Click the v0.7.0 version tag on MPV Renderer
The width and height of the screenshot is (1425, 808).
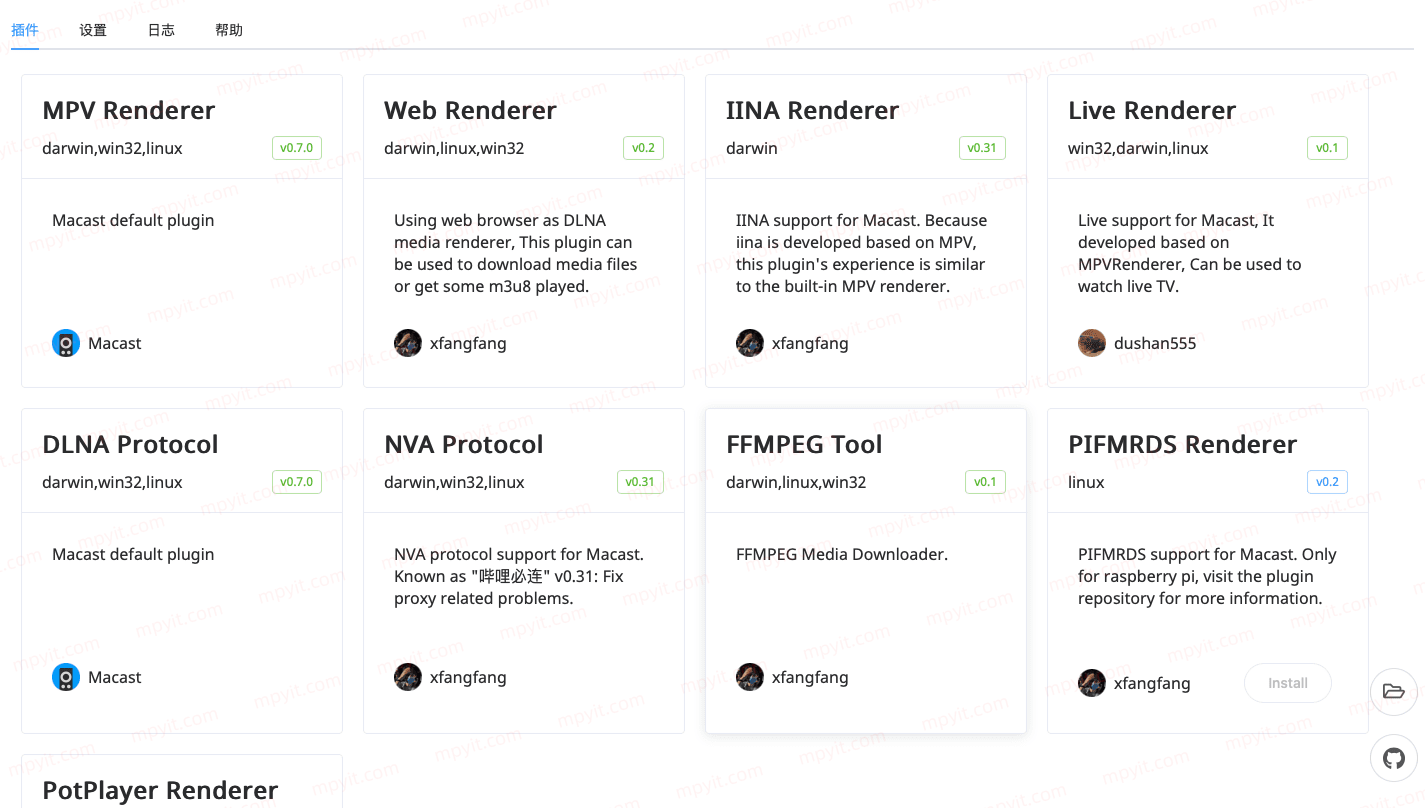pos(297,148)
